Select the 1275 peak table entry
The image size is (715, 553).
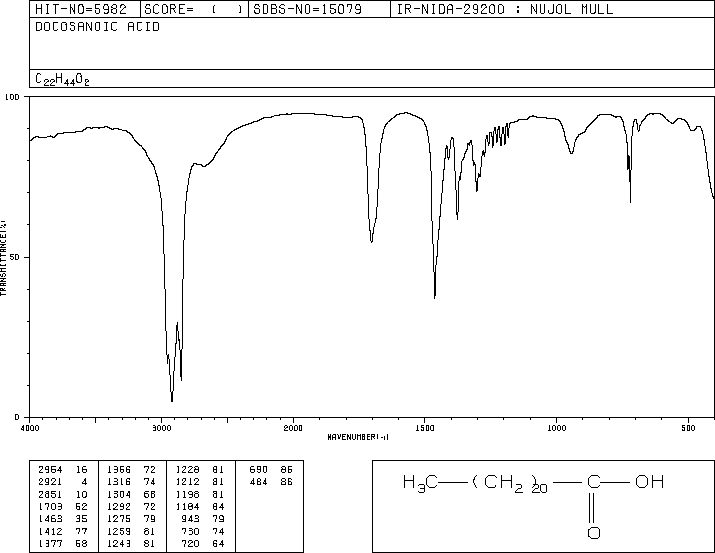tap(131, 519)
